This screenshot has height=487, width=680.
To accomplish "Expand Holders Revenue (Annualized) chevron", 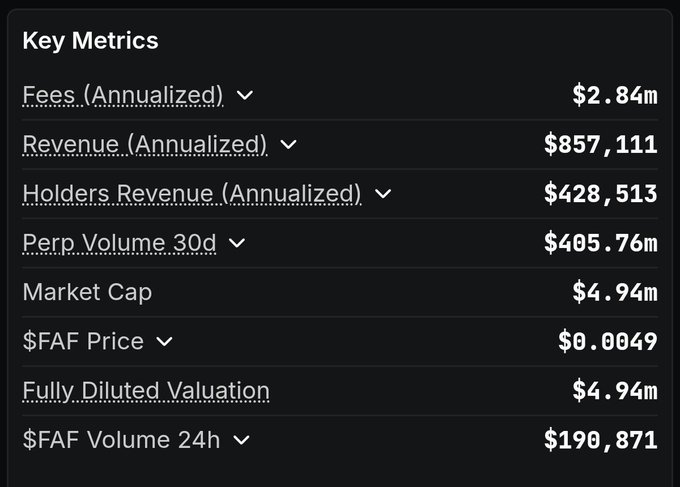I will pos(383,194).
